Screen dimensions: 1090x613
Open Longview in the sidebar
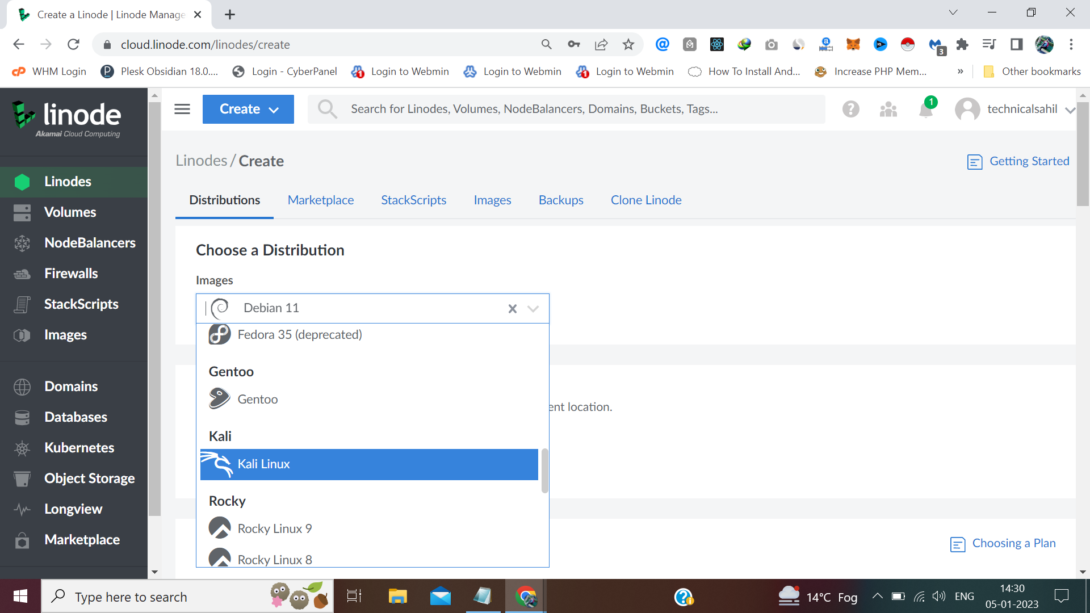(x=71, y=508)
